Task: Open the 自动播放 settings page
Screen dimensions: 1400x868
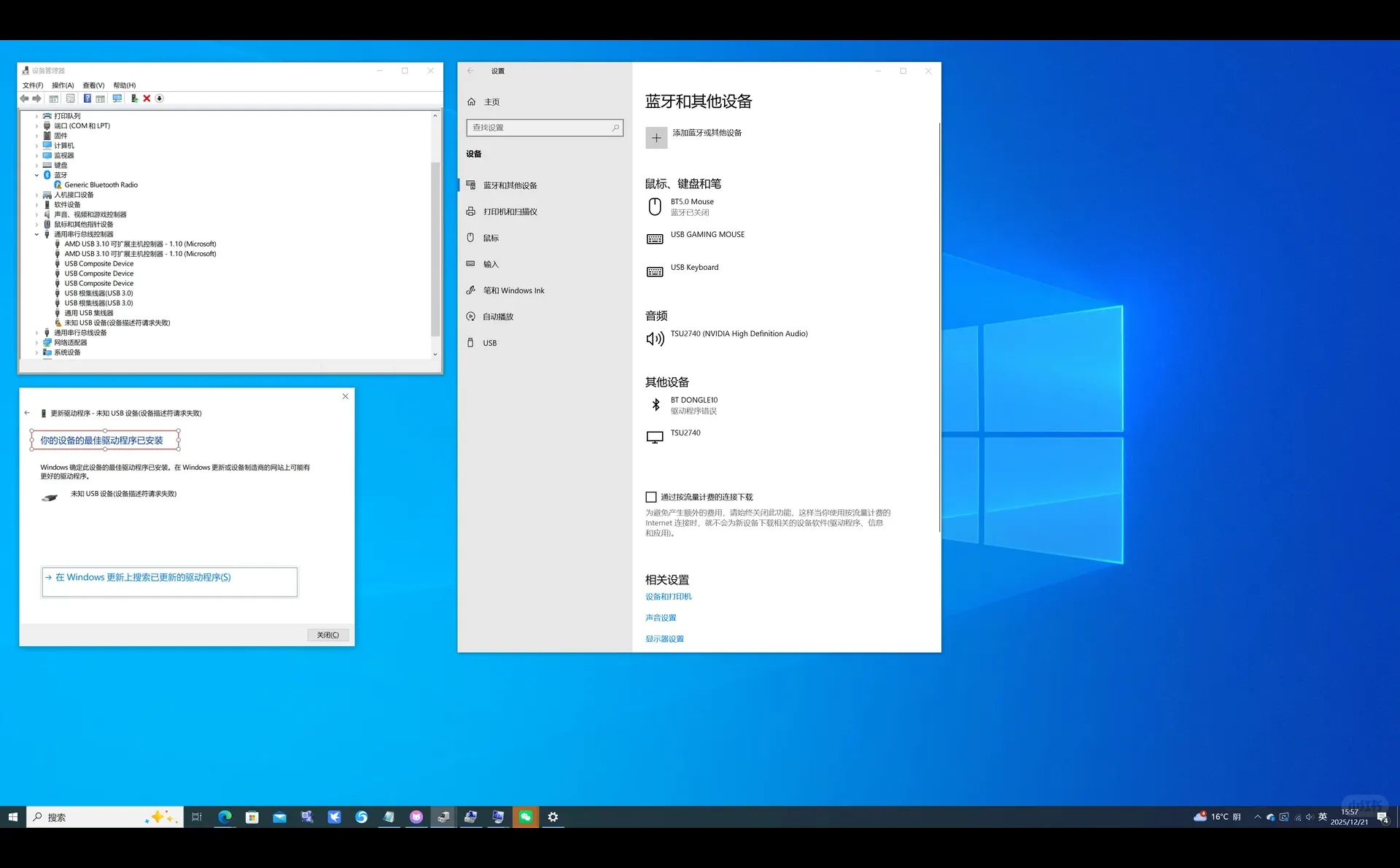Action: [x=499, y=316]
